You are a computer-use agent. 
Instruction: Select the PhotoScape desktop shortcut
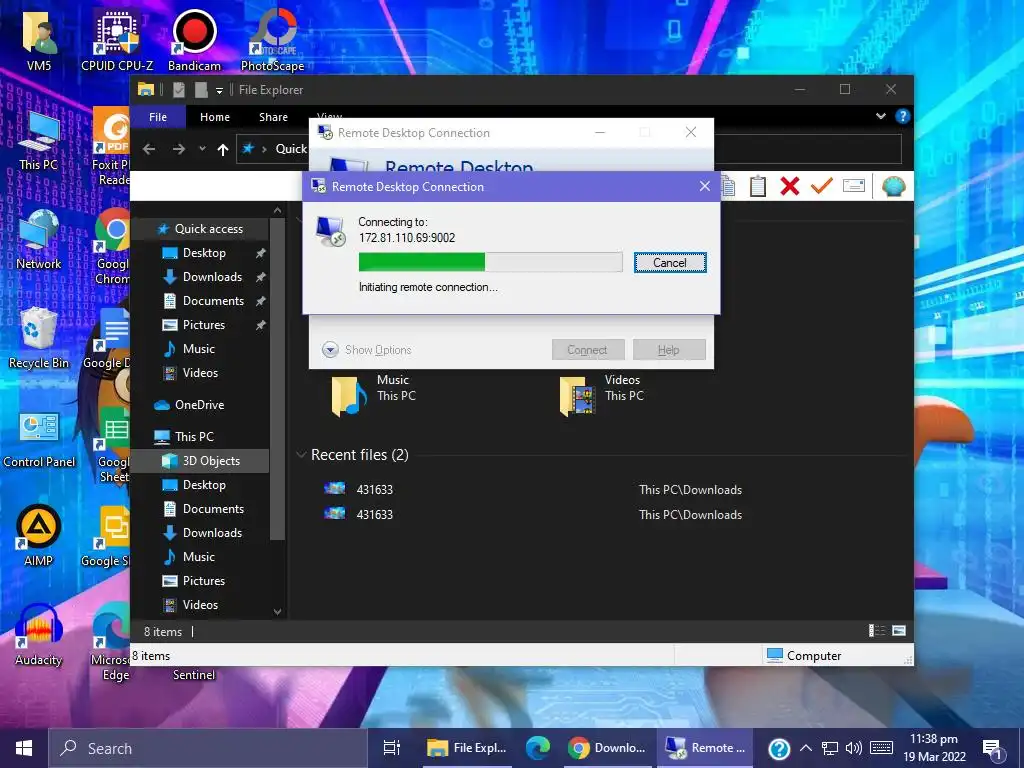272,40
